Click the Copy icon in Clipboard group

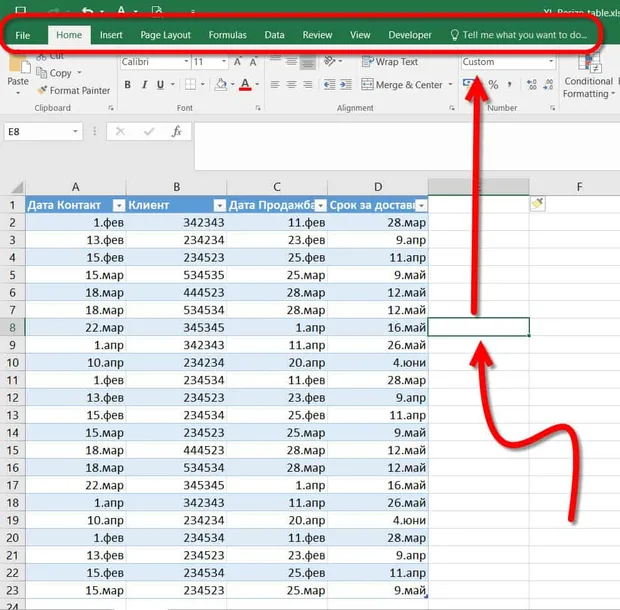tap(42, 73)
